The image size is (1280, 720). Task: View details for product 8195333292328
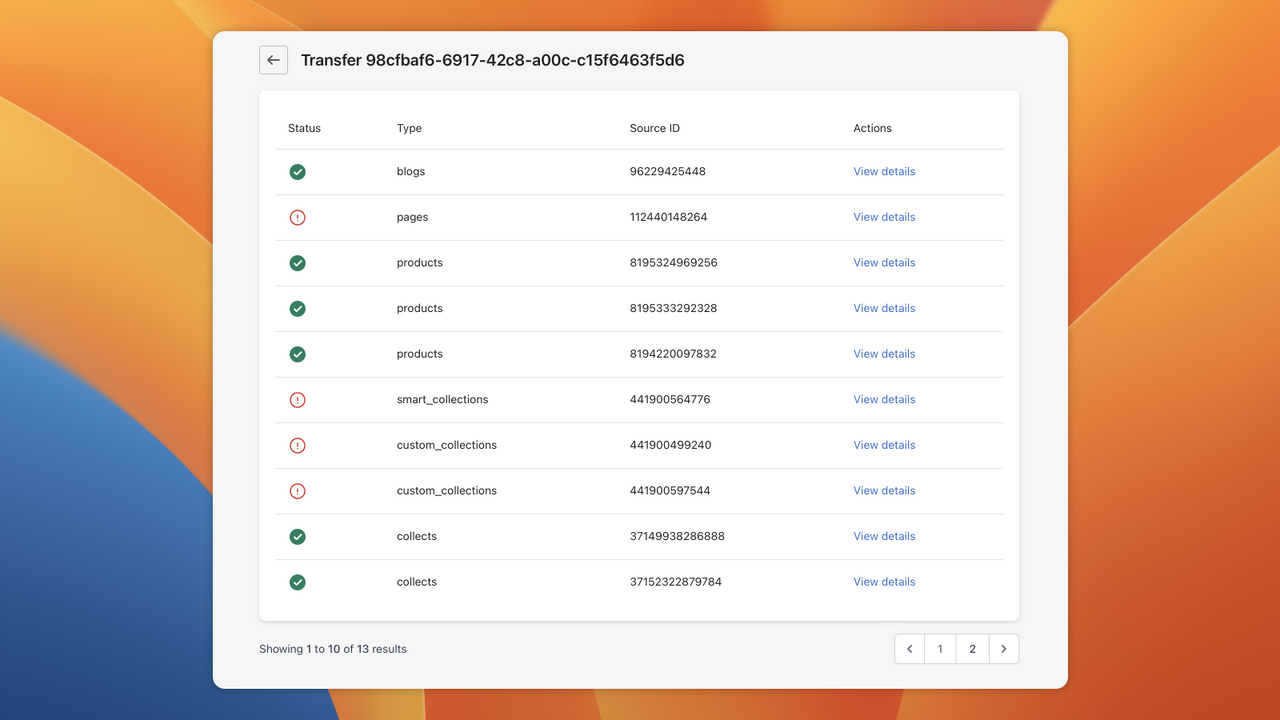884,308
